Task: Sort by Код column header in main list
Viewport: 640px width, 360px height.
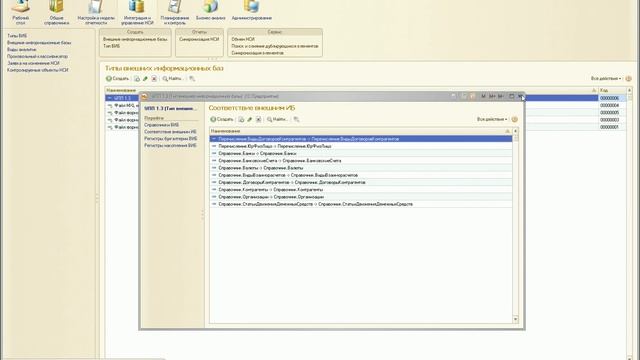Action: click(612, 90)
